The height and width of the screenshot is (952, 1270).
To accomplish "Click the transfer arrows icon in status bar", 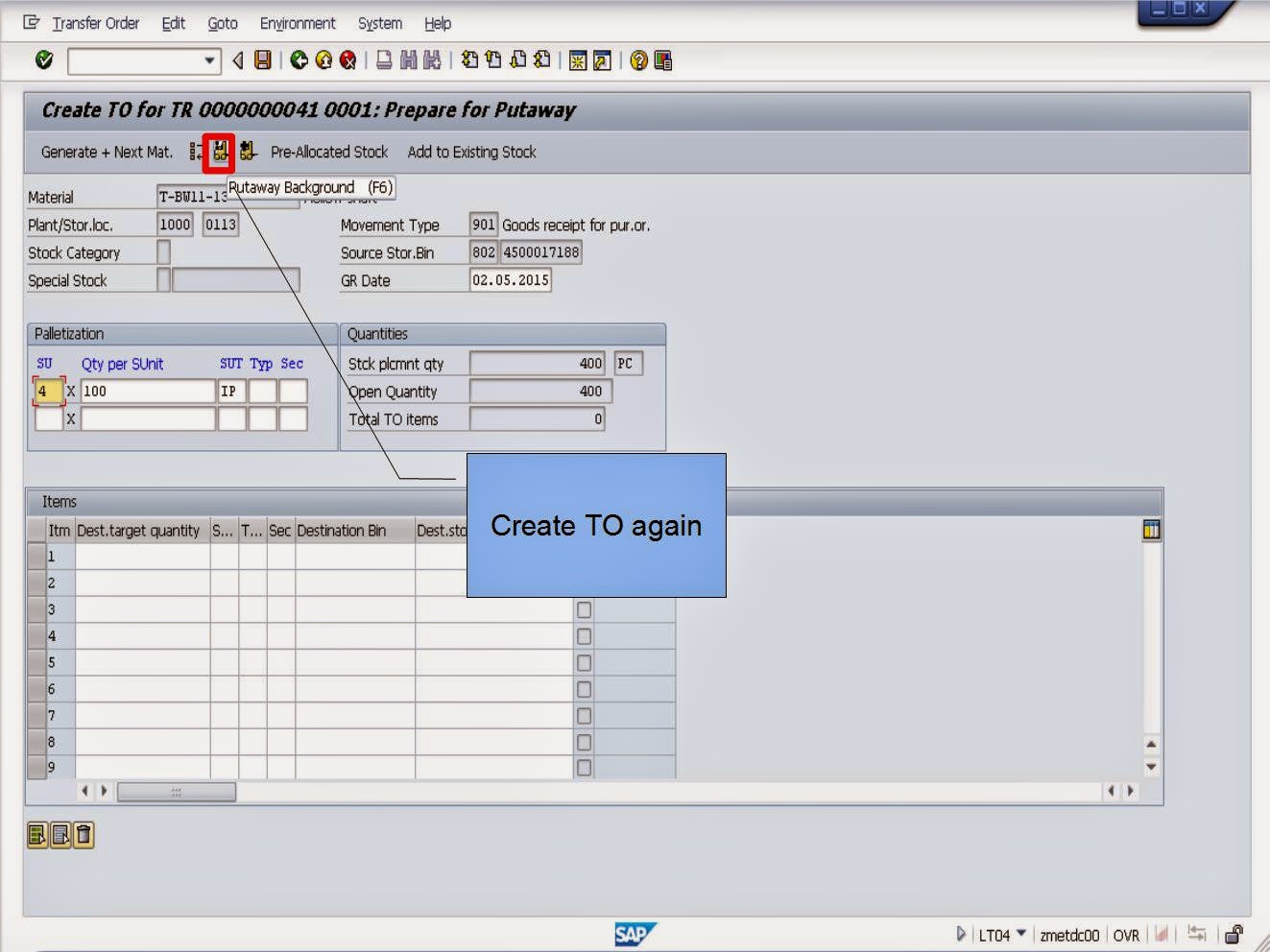I will (x=1197, y=934).
